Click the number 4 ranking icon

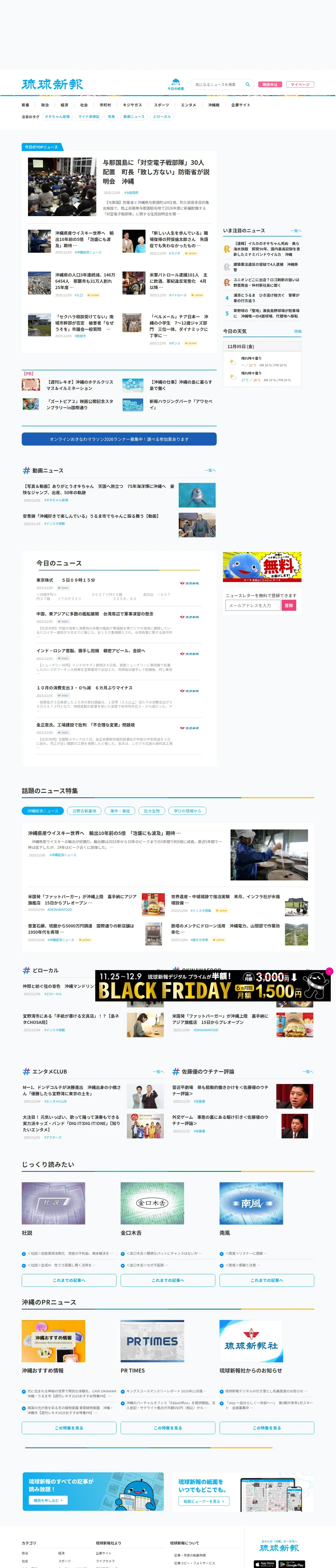(x=227, y=298)
